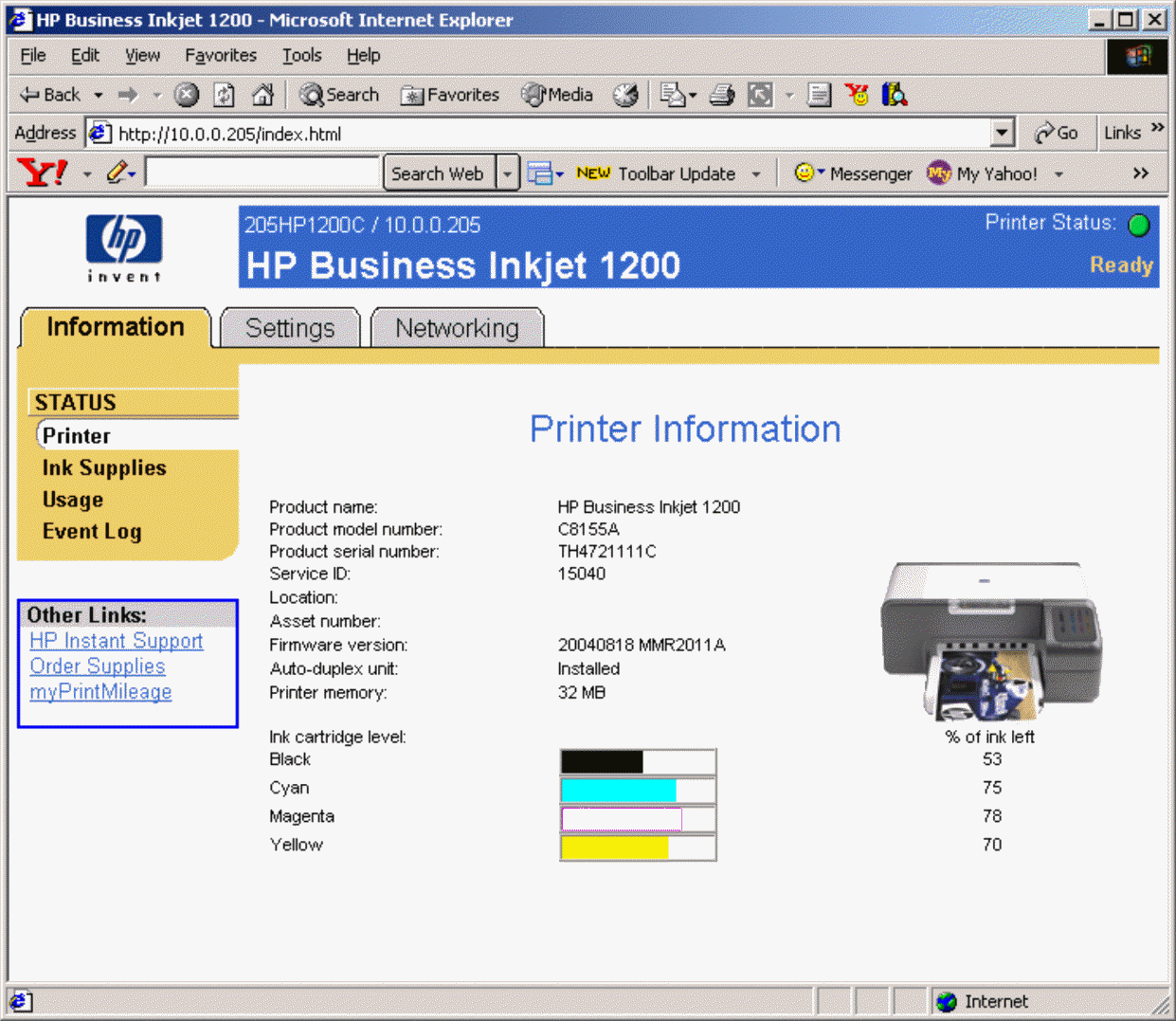Follow the myPrintMileage link
This screenshot has height=1021, width=1176.
point(100,692)
